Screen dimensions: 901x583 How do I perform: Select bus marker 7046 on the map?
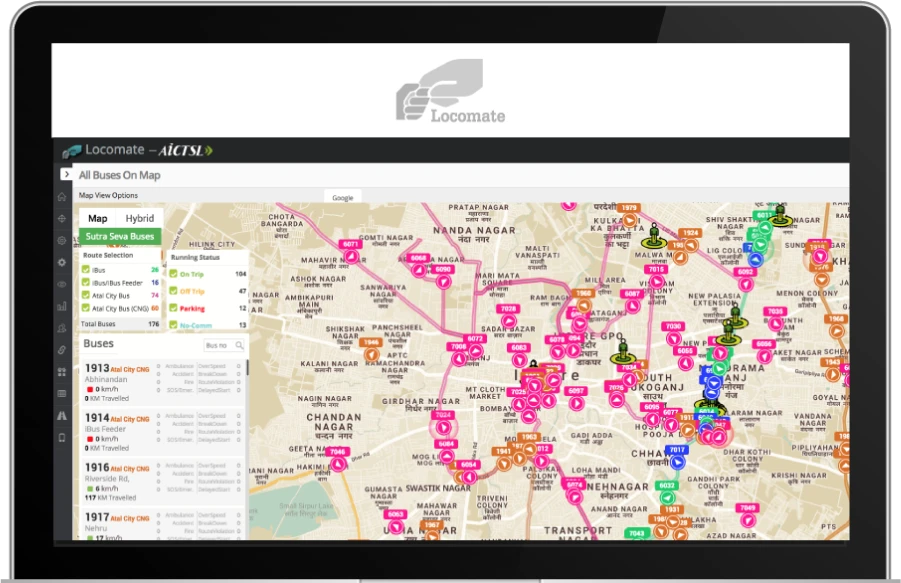pos(338,458)
